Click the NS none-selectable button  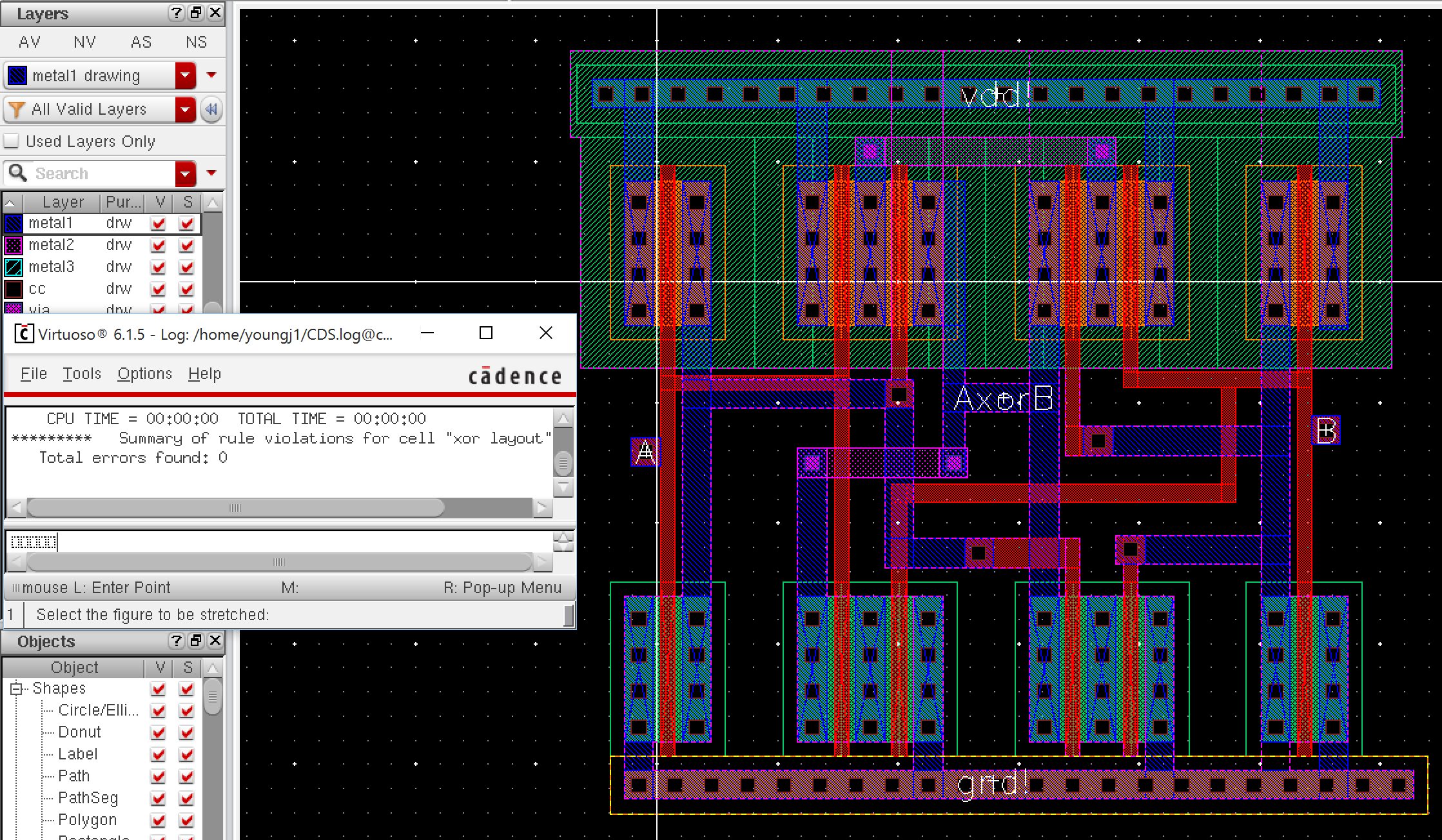196,43
